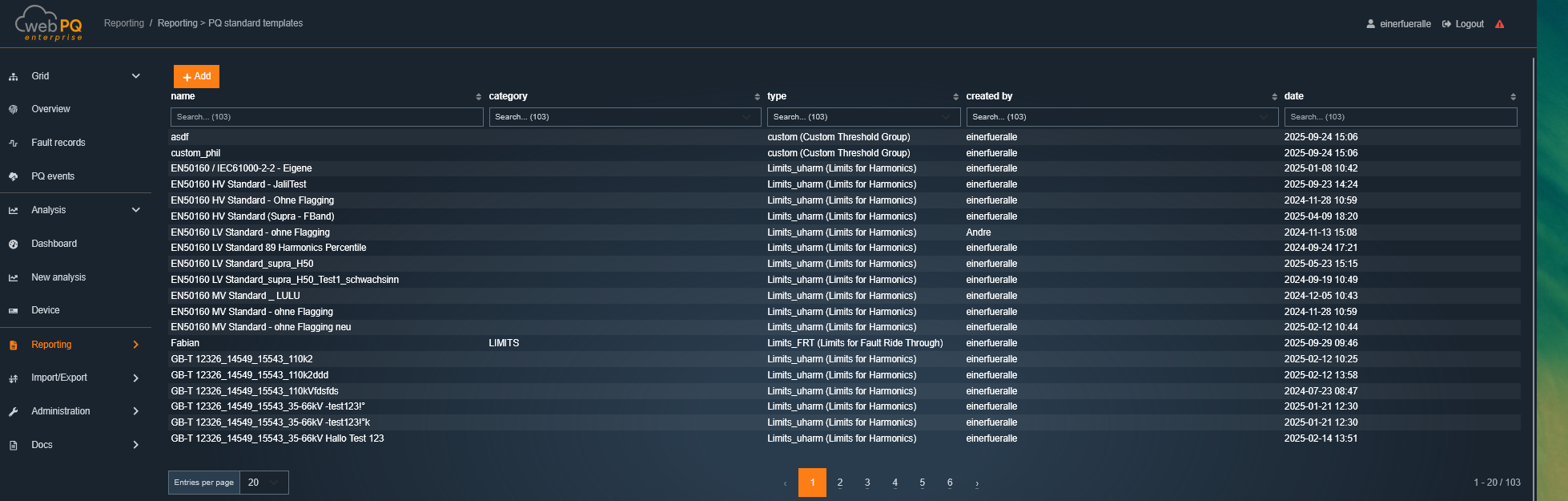1568x501 pixels.
Task: Sort table by name column arrows
Action: click(479, 97)
